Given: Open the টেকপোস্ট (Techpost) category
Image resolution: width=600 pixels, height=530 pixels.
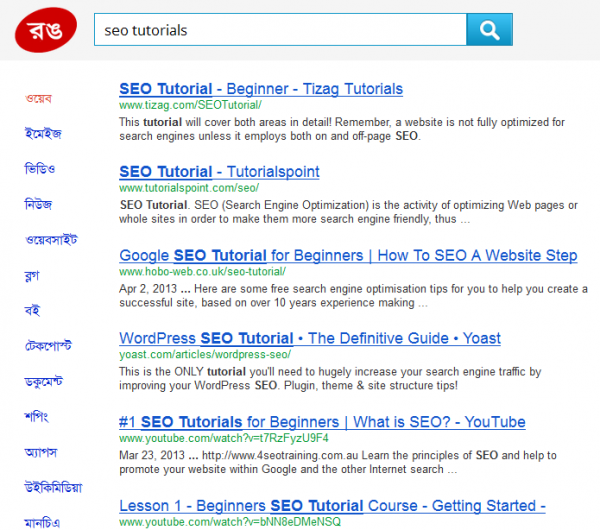Looking at the screenshot, I should click(x=48, y=346).
